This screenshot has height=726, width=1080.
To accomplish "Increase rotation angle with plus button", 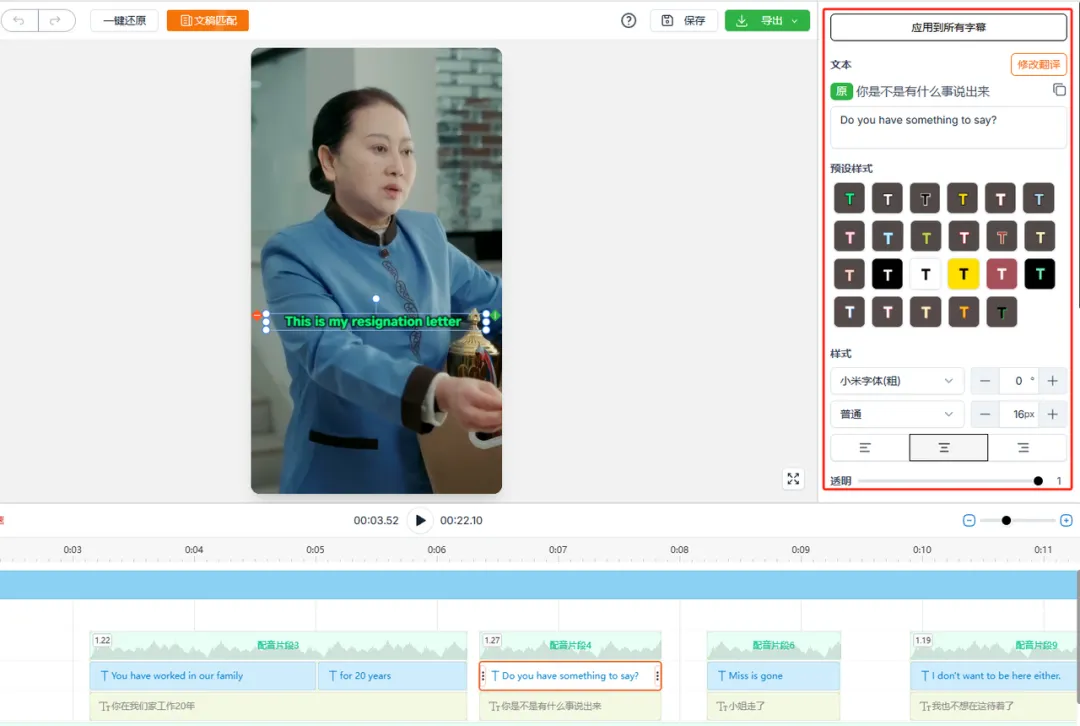I will (1052, 381).
